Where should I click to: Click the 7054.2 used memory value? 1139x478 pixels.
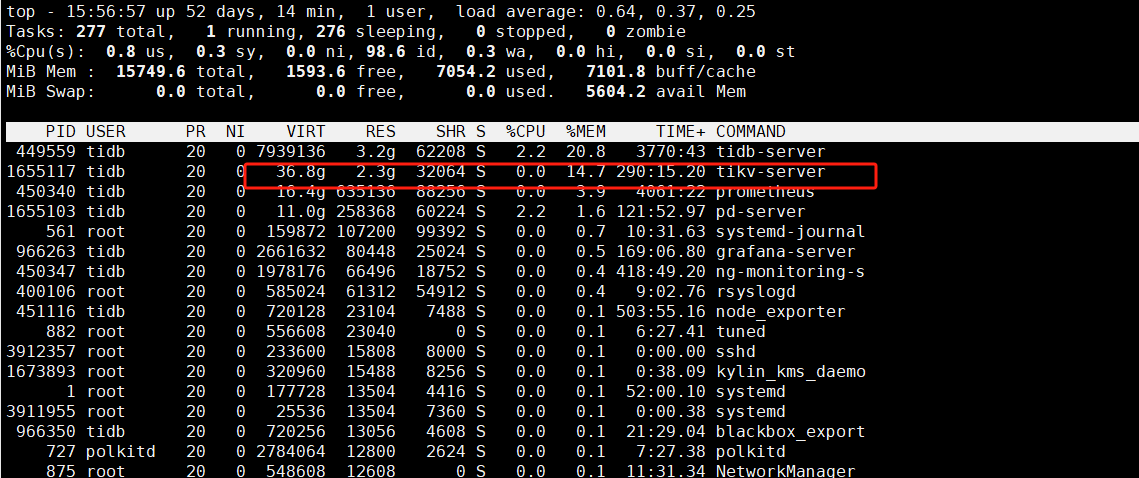click(x=466, y=72)
